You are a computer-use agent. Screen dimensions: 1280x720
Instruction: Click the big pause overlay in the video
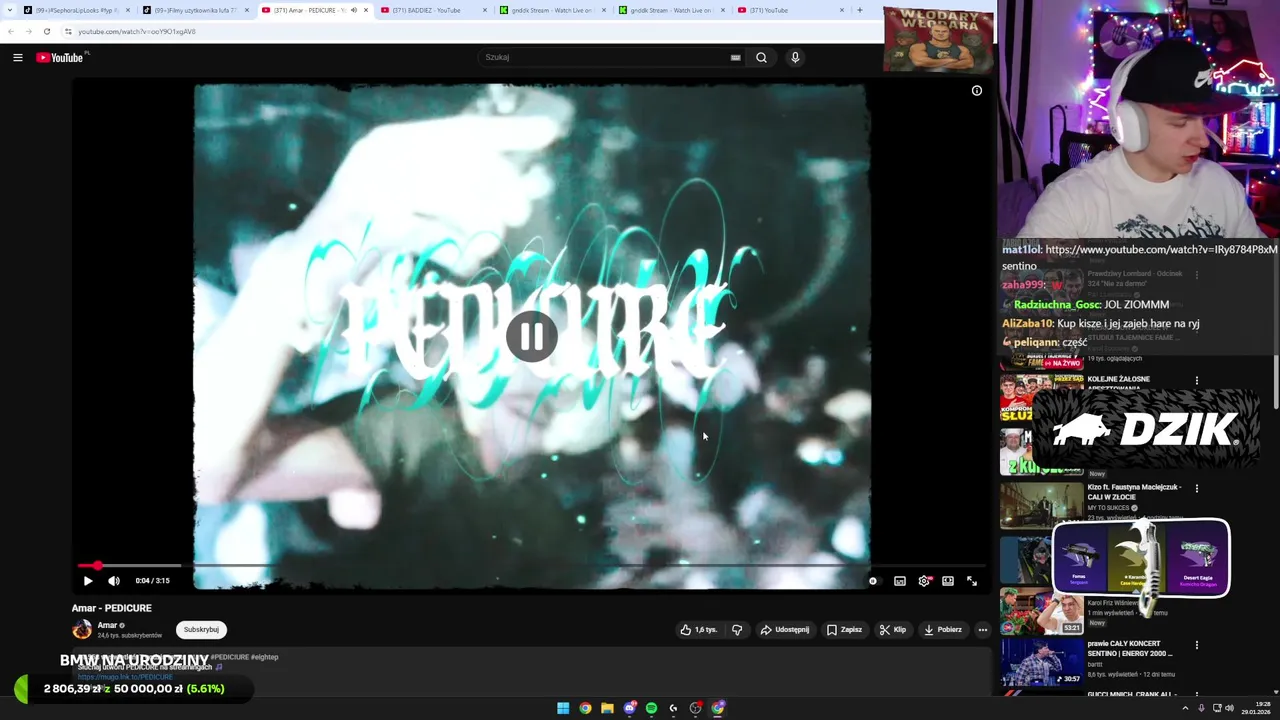(x=531, y=336)
